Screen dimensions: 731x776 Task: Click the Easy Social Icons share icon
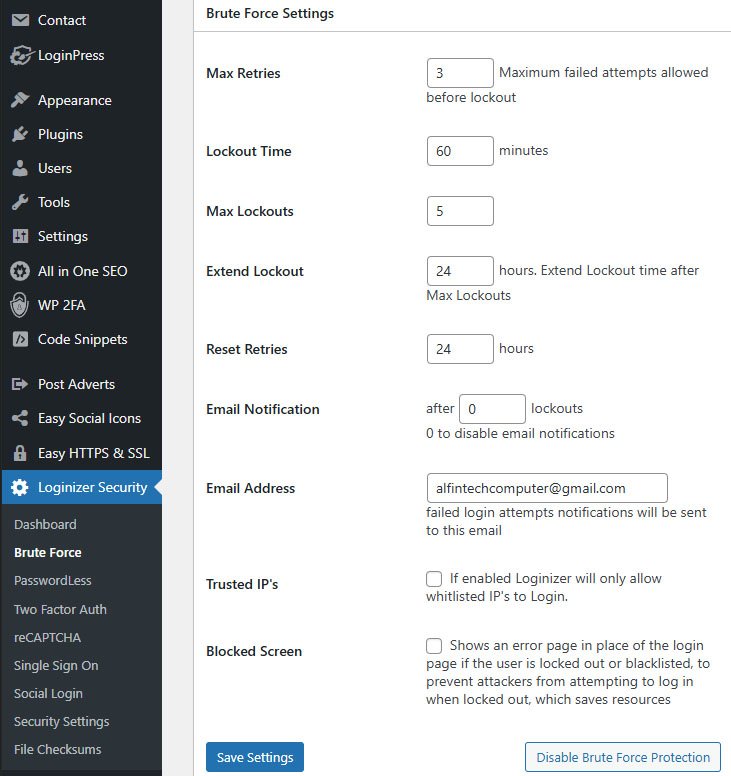pyautogui.click(x=20, y=418)
